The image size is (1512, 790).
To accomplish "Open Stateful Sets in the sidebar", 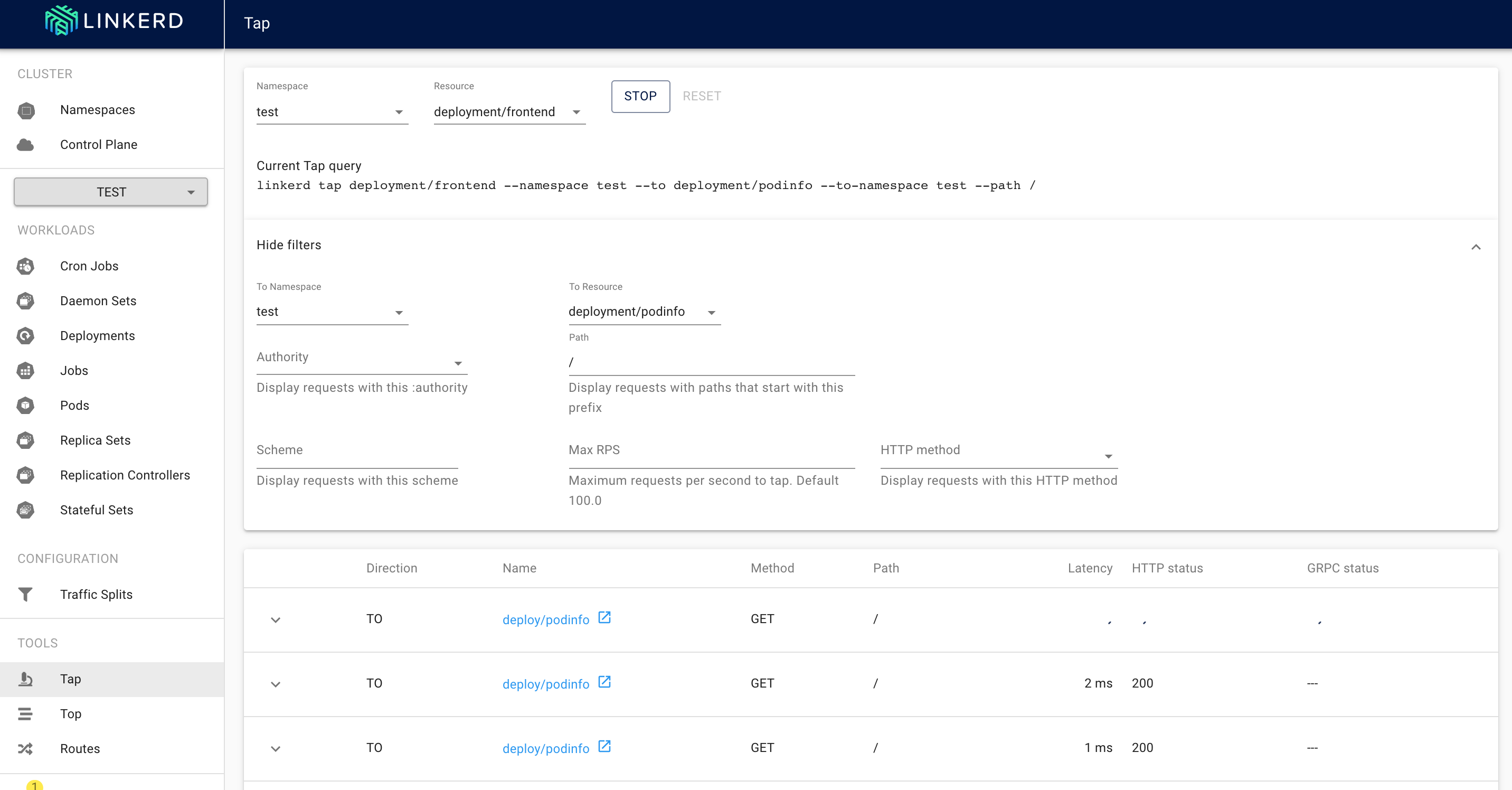I will click(x=96, y=510).
